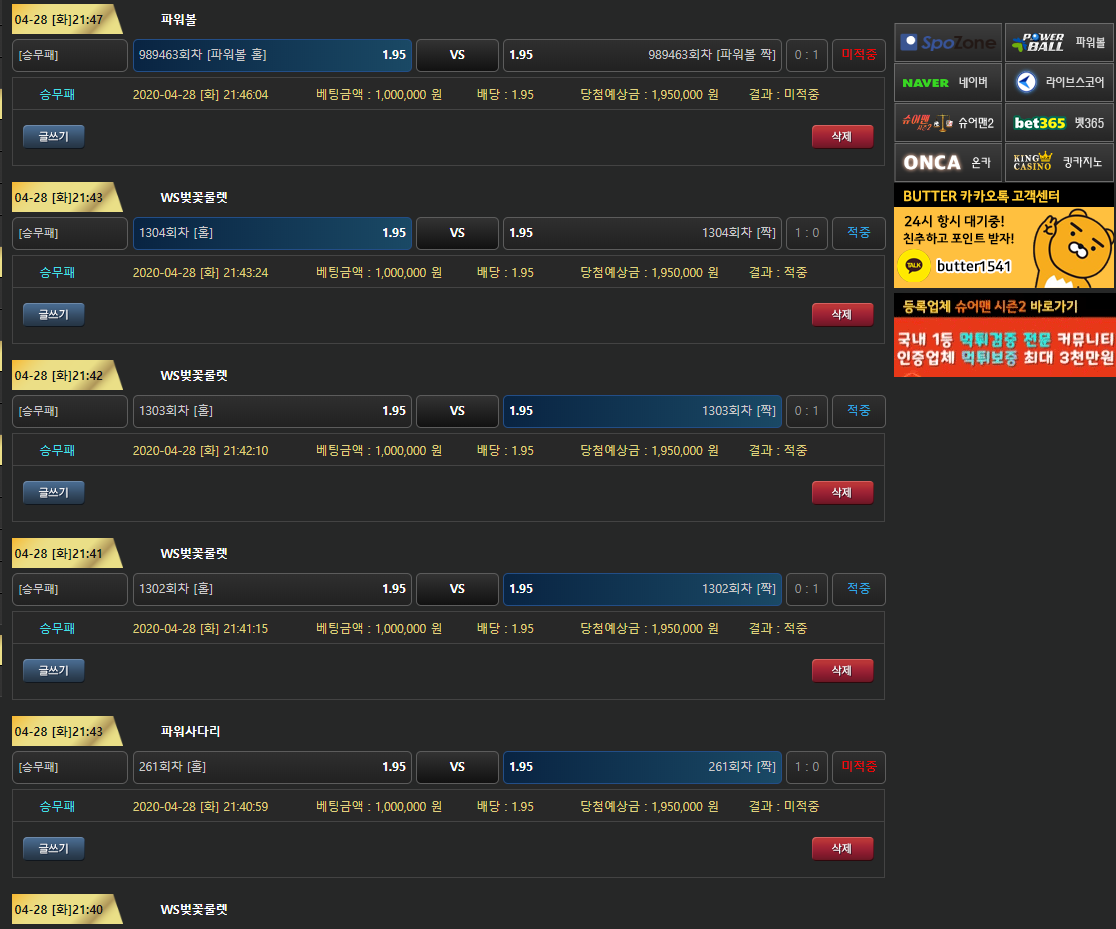
Task: Select the 1304회차 [홀] odds option
Action: click(x=272, y=233)
